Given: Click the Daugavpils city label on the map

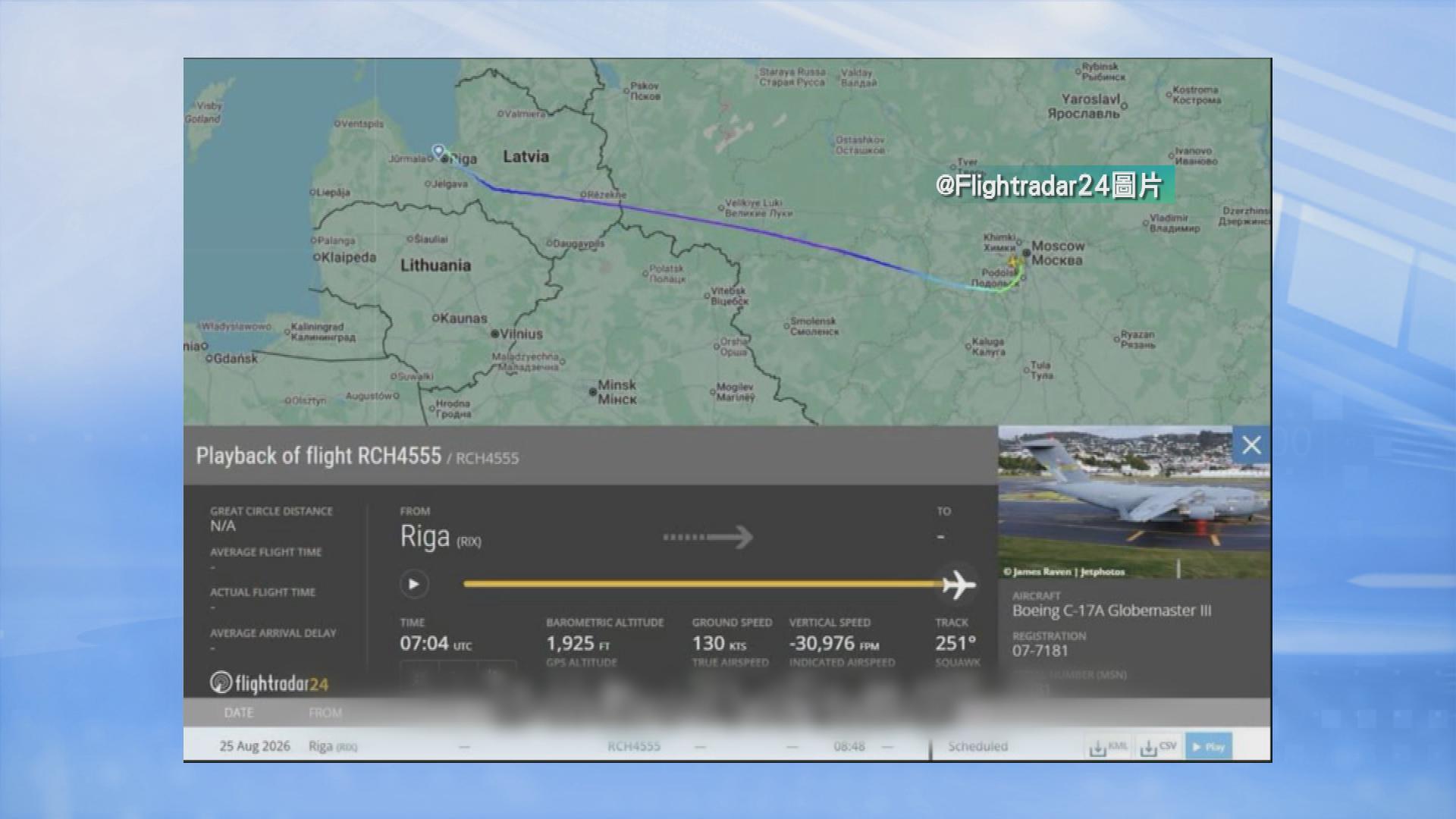Looking at the screenshot, I should pyautogui.click(x=580, y=243).
